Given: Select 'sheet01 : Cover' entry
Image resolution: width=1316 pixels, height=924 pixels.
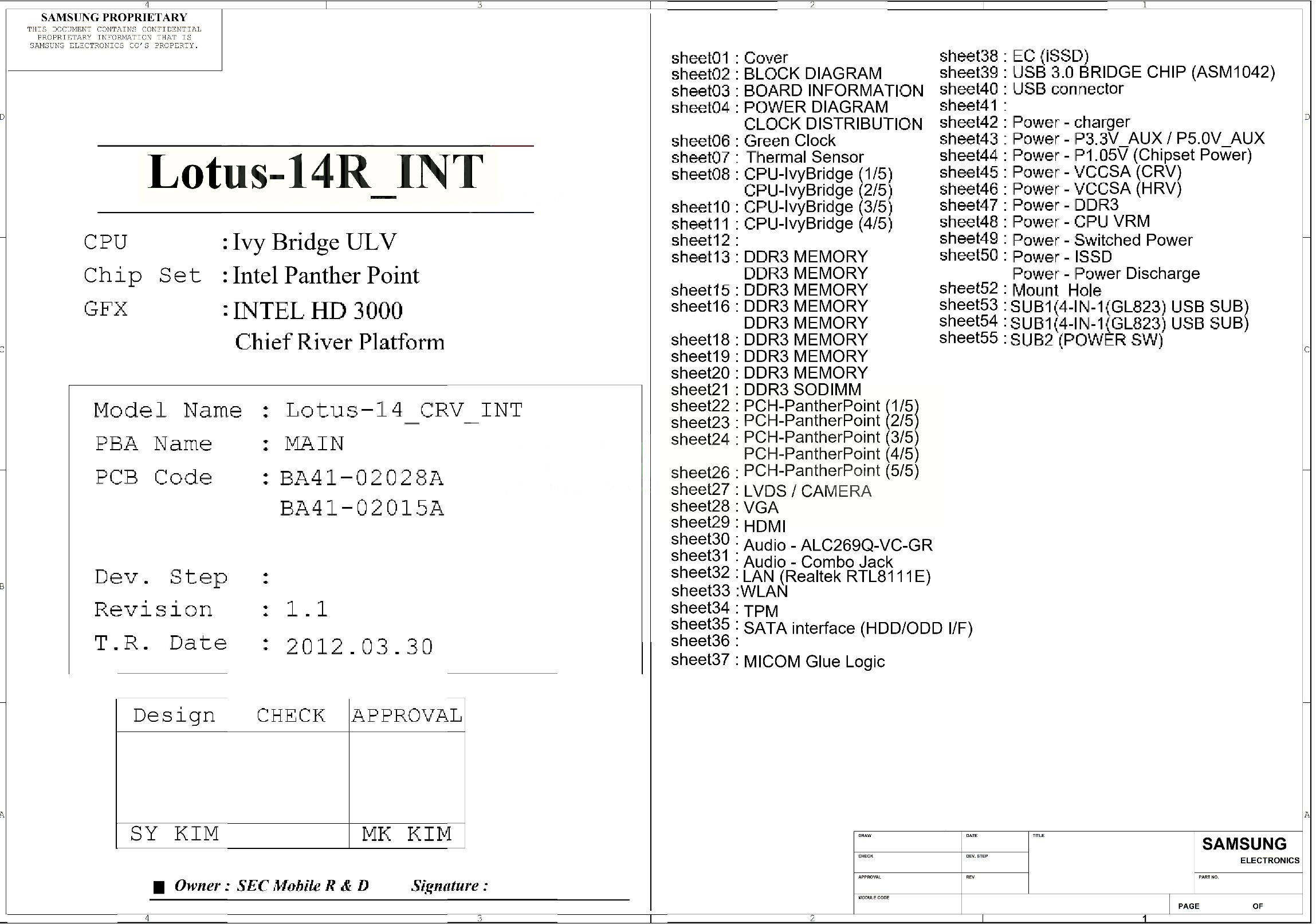Looking at the screenshot, I should point(729,58).
